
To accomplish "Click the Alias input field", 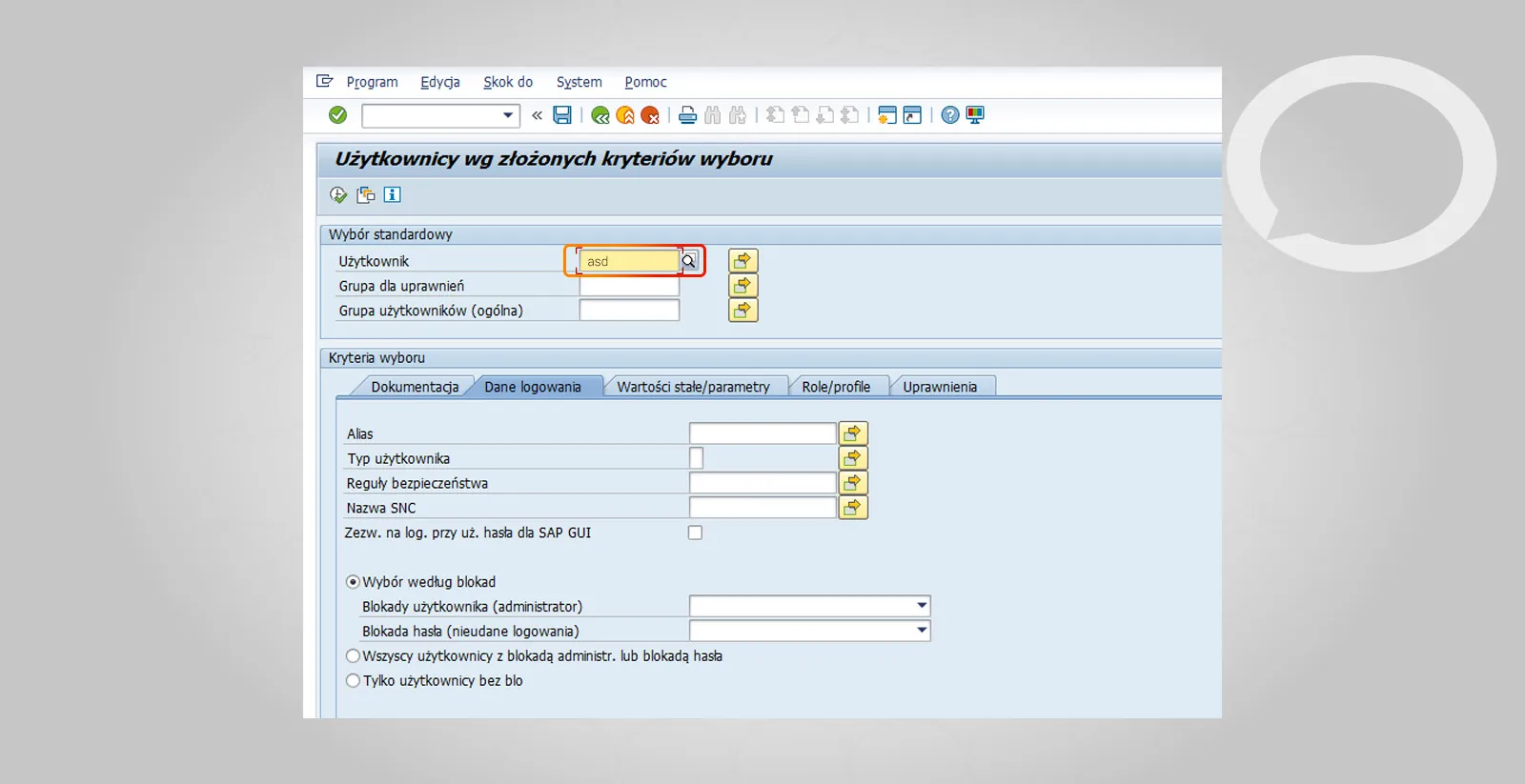I will pyautogui.click(x=762, y=434).
